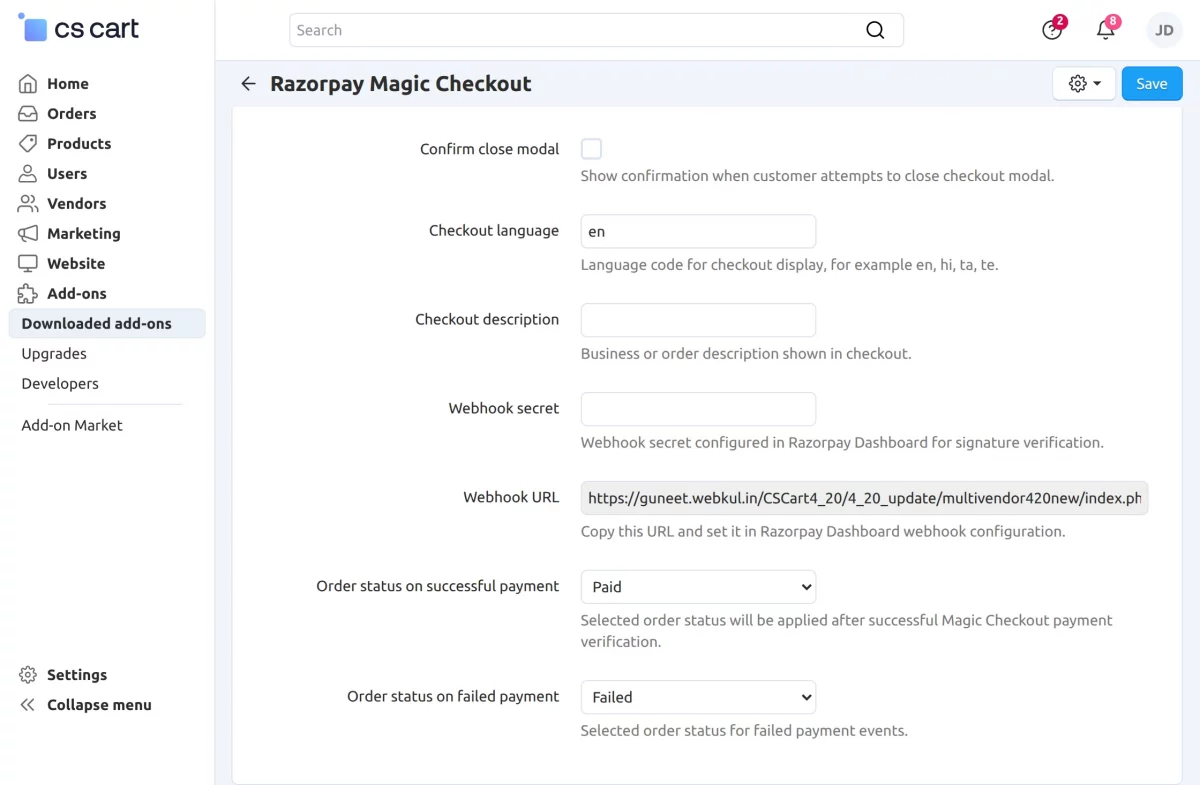1200x785 pixels.
Task: Click the Vendors people icon
Action: coord(29,204)
